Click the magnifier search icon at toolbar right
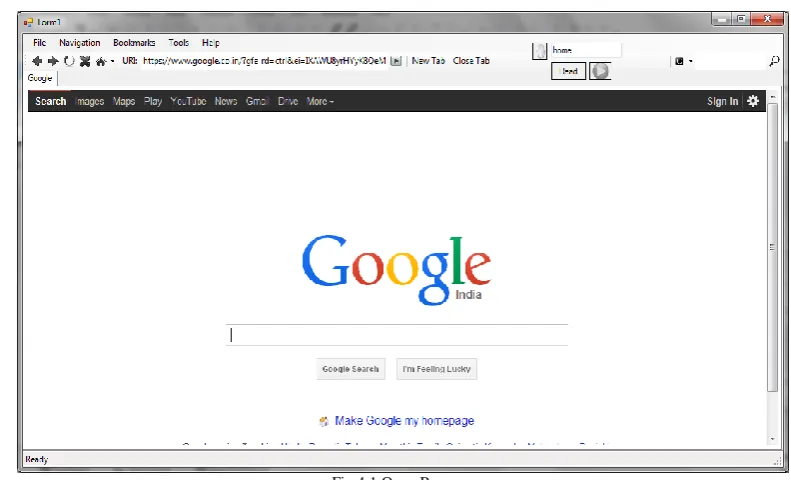 pos(774,61)
